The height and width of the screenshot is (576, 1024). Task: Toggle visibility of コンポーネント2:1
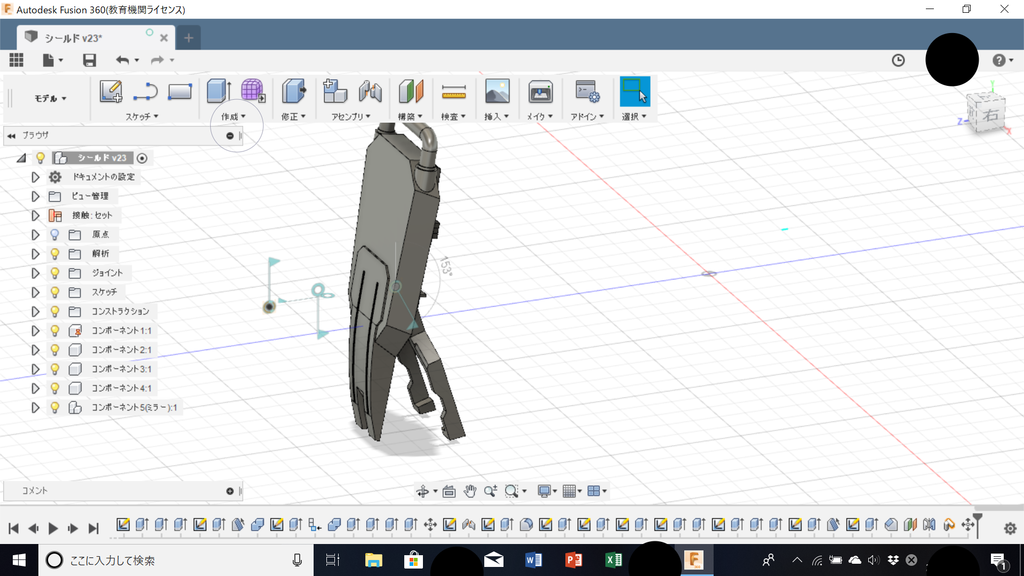55,349
